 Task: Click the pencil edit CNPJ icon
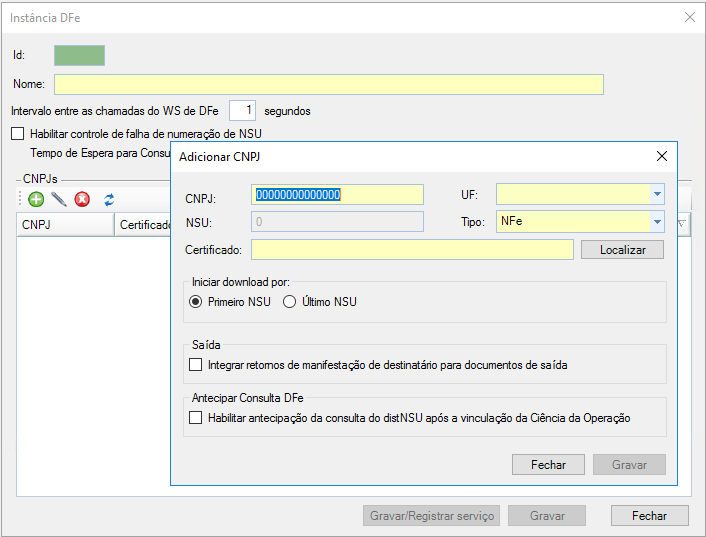point(59,199)
